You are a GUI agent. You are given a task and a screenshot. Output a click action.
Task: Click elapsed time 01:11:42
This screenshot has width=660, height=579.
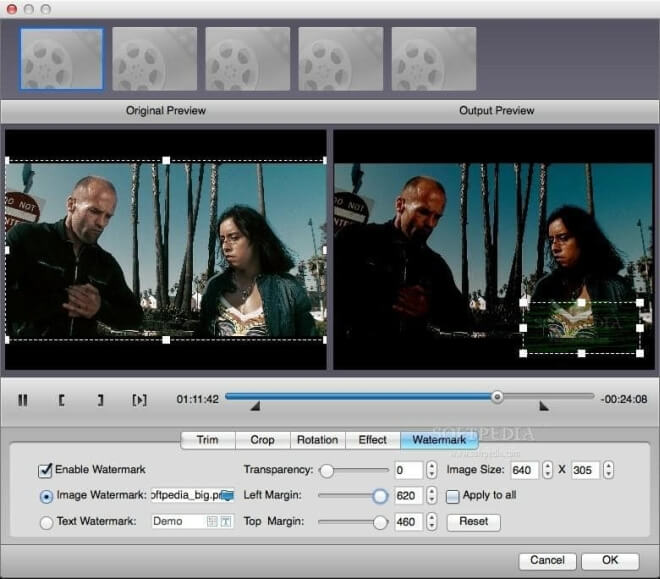pos(197,399)
